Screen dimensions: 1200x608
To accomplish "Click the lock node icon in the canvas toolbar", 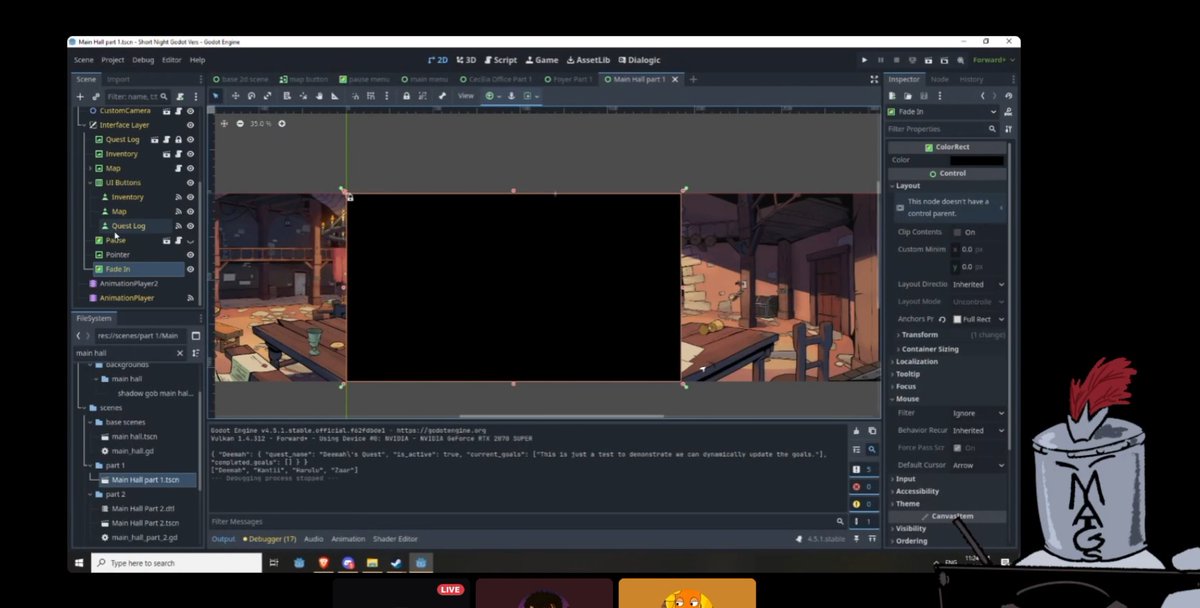I will coord(406,96).
